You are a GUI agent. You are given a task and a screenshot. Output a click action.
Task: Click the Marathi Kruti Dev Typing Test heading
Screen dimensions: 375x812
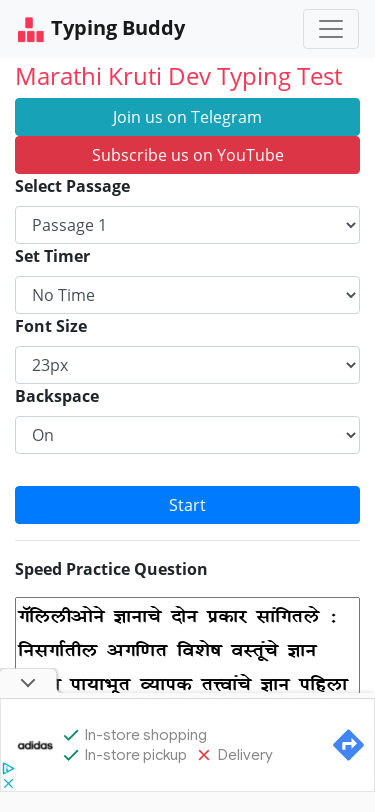(179, 77)
